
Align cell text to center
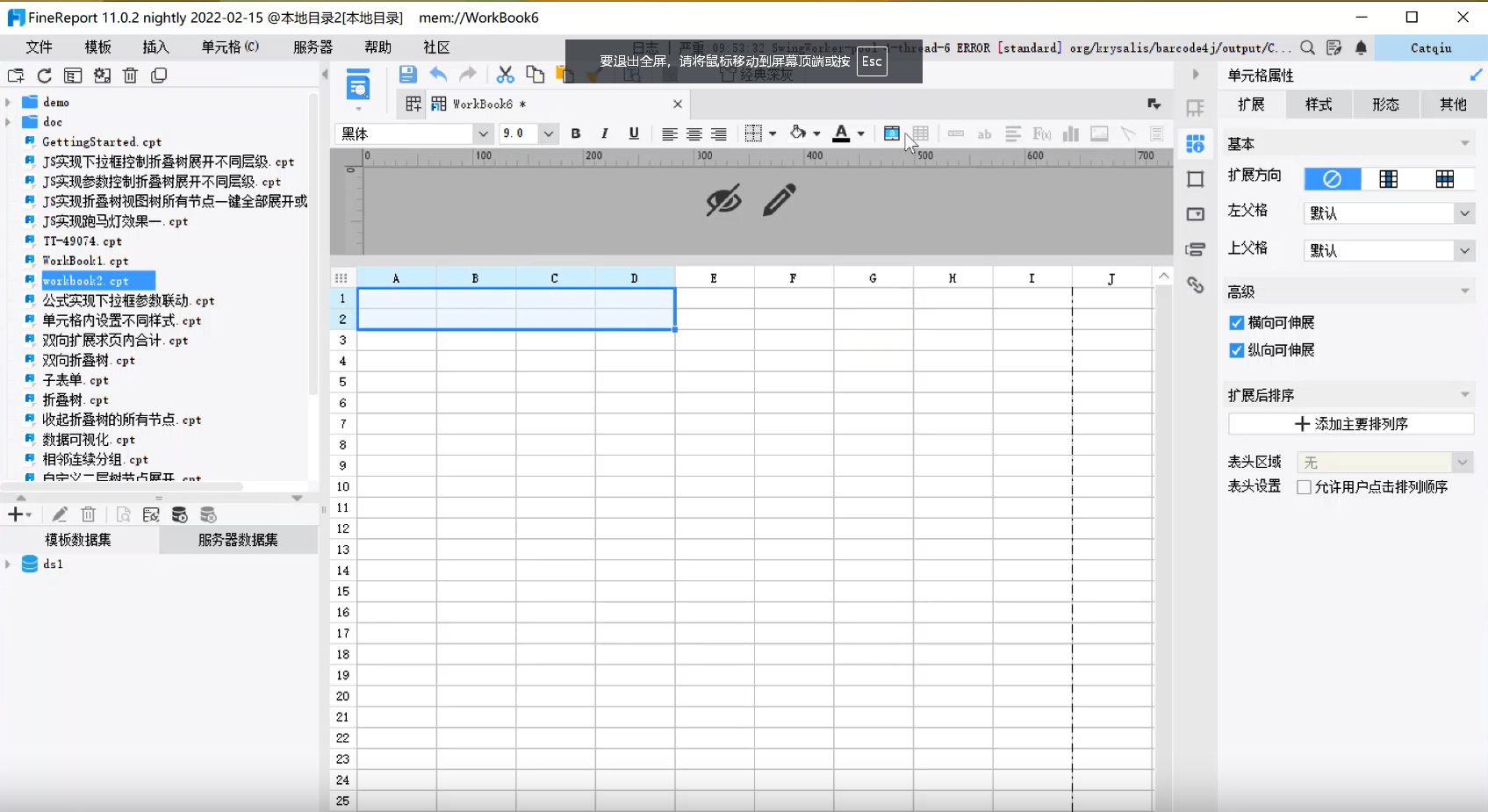click(694, 133)
